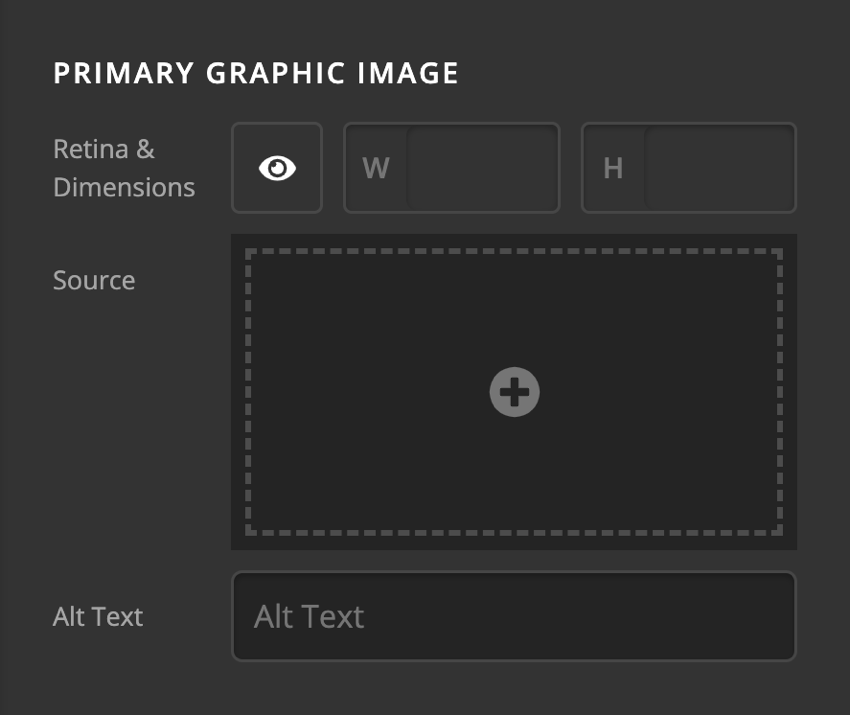Toggle the Retina eye icon
The image size is (850, 715).
[277, 168]
